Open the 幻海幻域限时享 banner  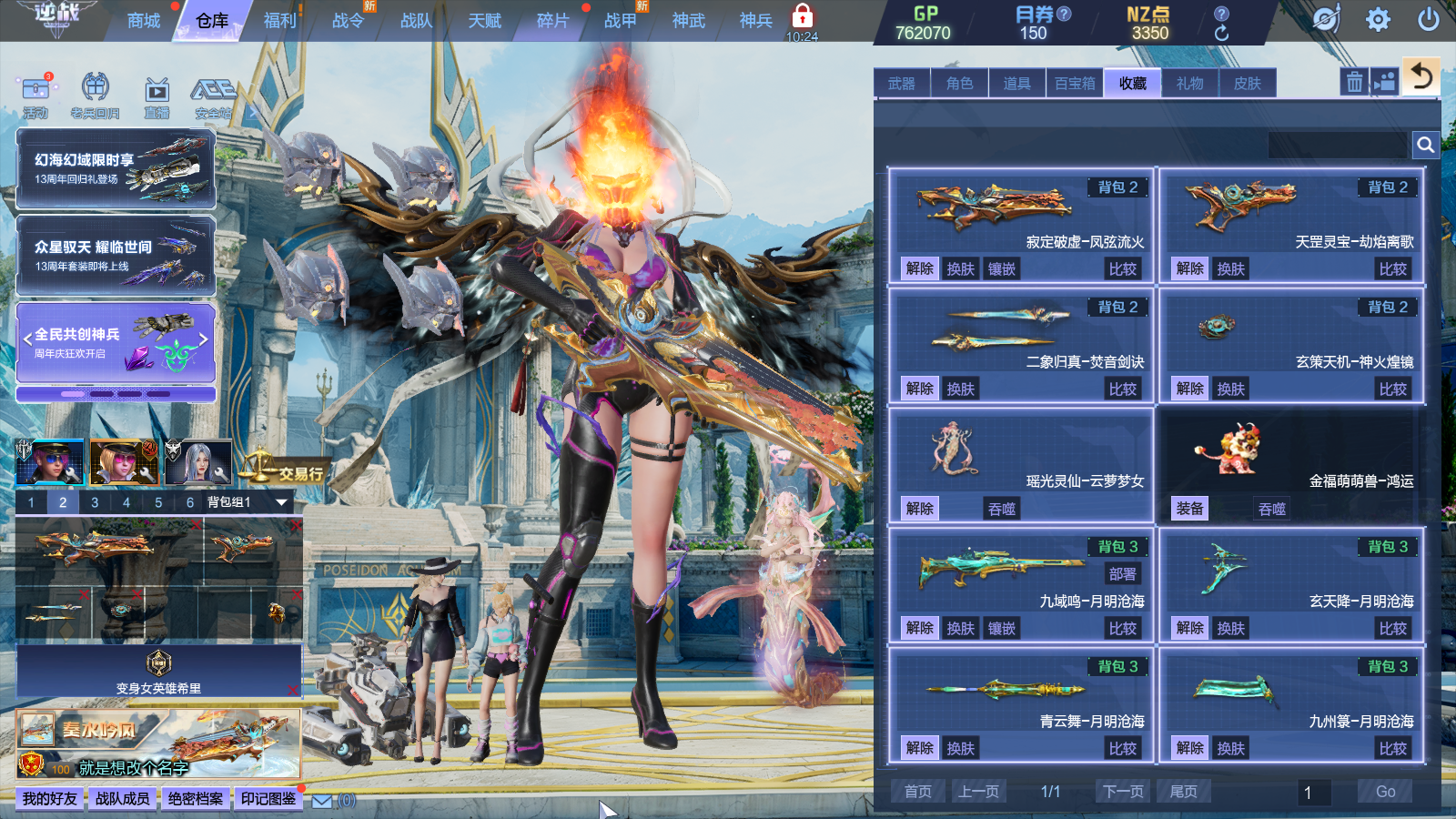point(116,168)
